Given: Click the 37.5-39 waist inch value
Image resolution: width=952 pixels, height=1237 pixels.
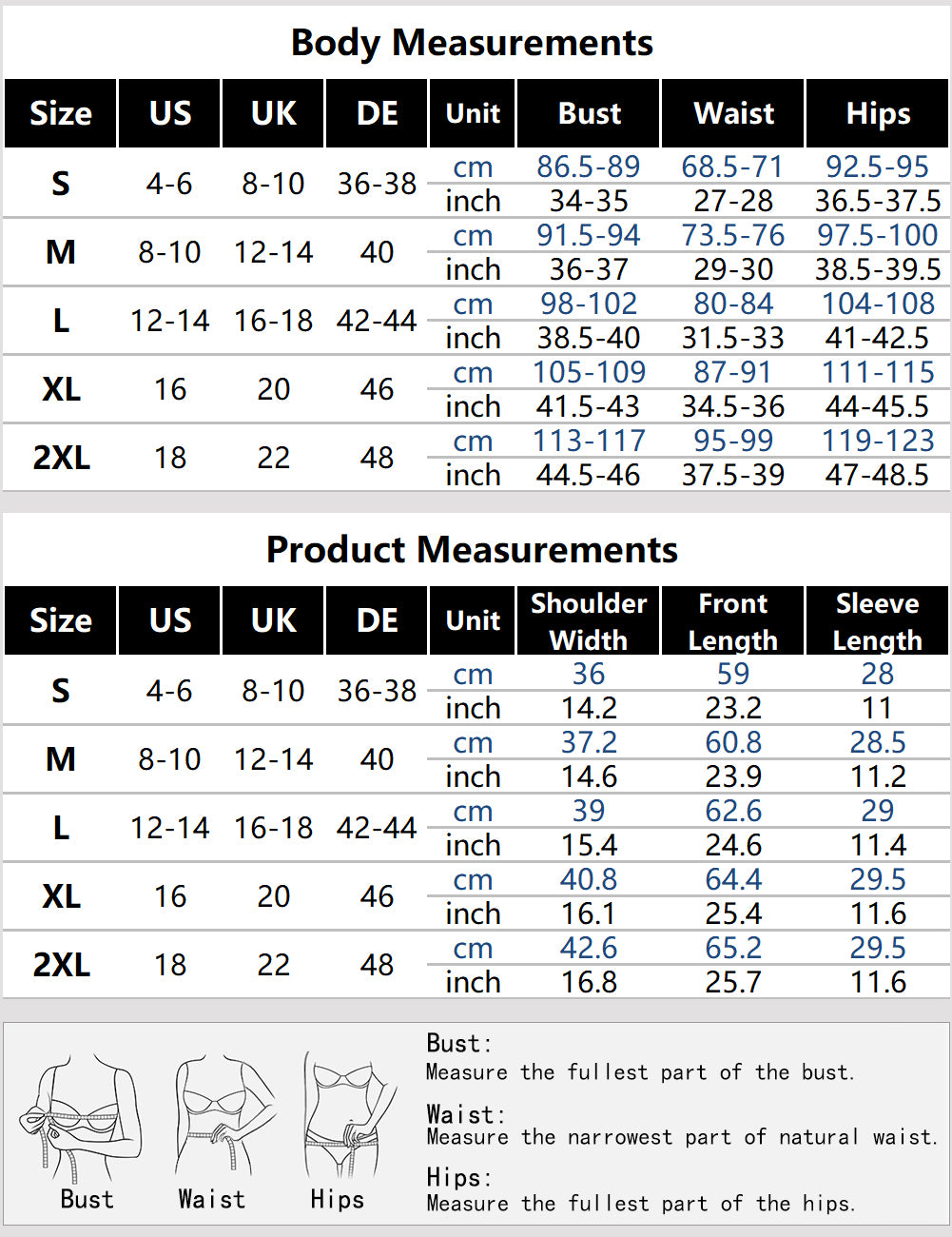Looking at the screenshot, I should point(733,475).
